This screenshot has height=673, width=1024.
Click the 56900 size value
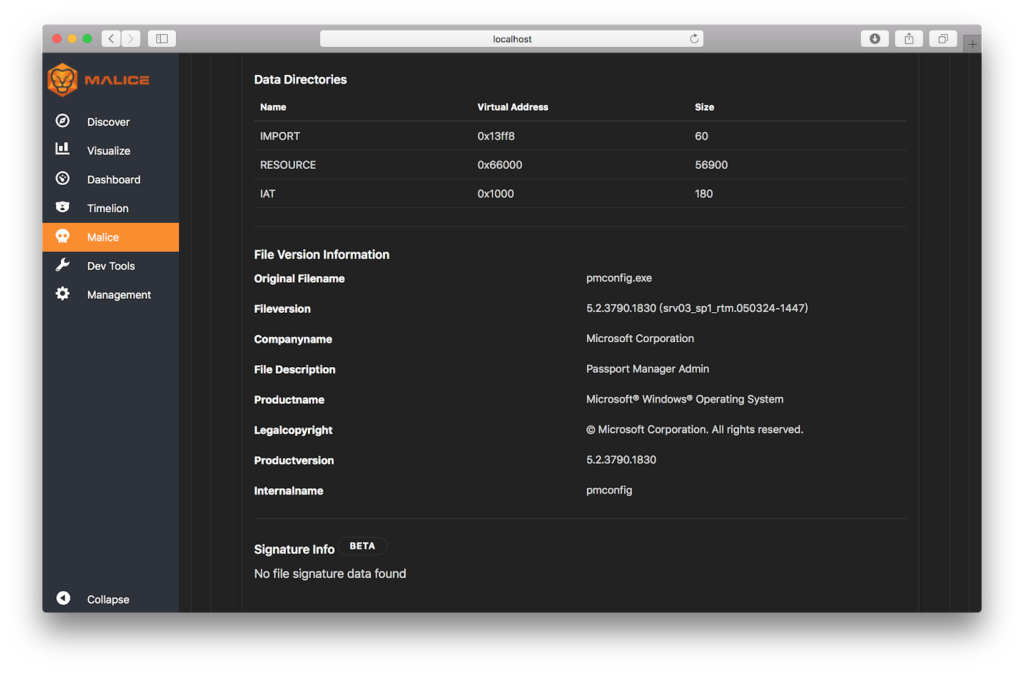tap(711, 164)
